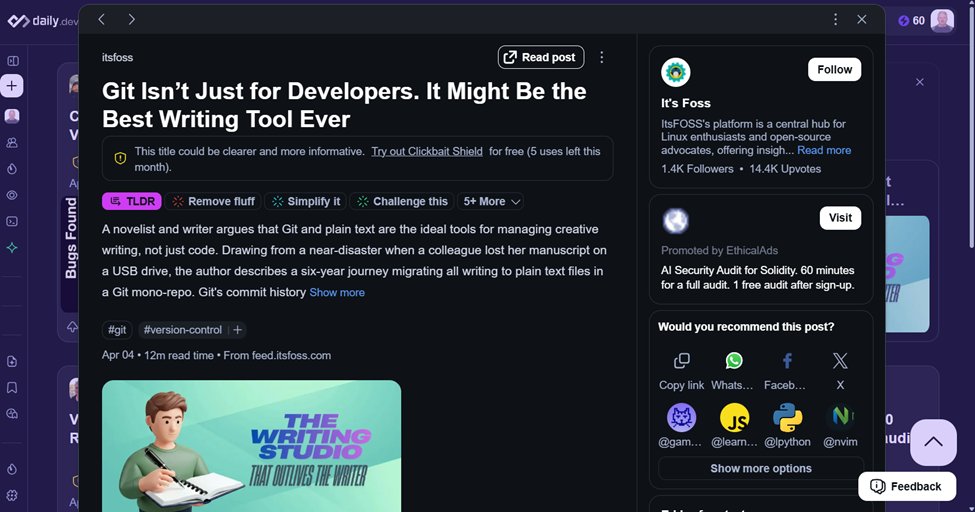
Task: Open modal options three-dot menu beside close
Action: pos(835,19)
